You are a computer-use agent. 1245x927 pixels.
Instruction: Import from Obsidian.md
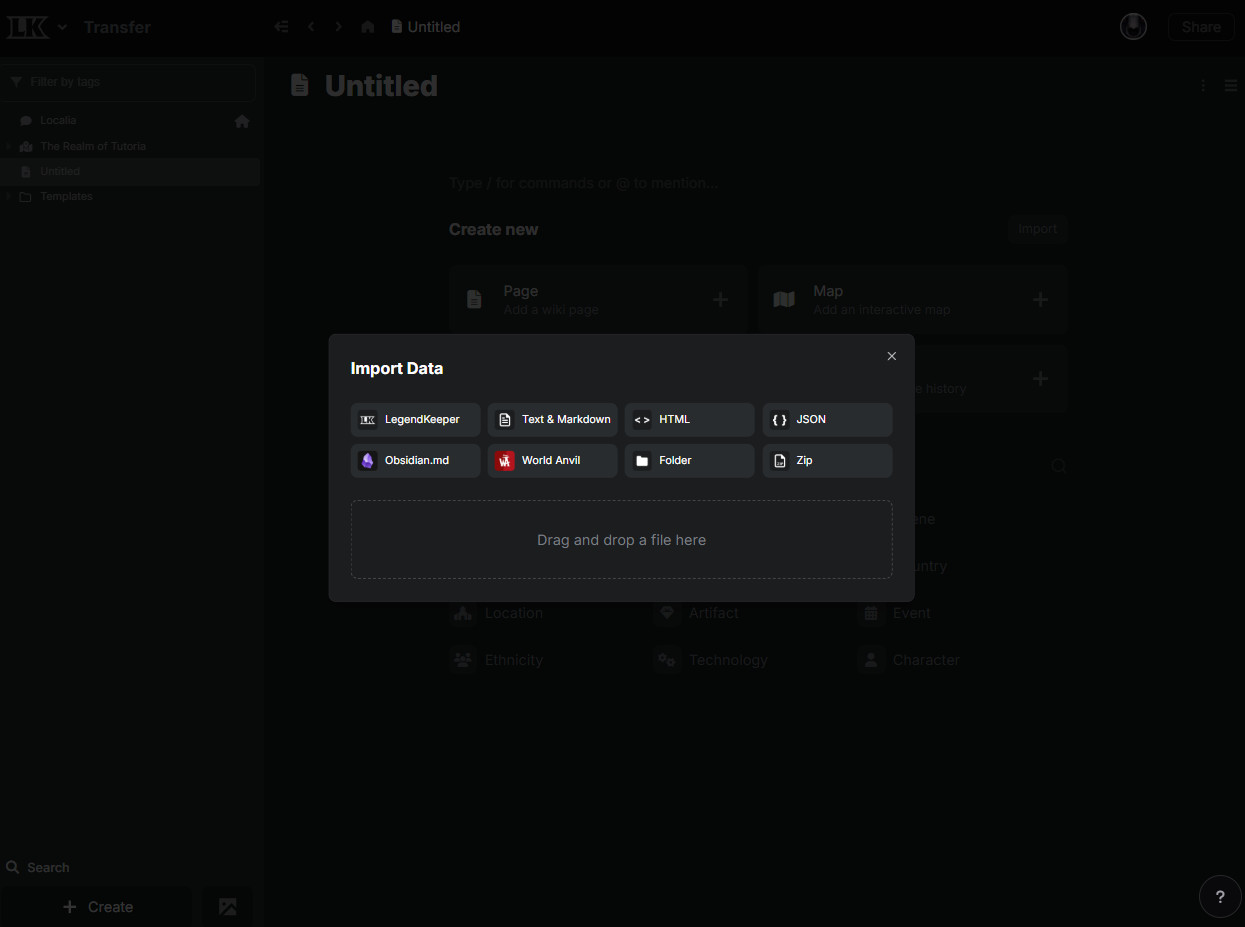(x=414, y=460)
